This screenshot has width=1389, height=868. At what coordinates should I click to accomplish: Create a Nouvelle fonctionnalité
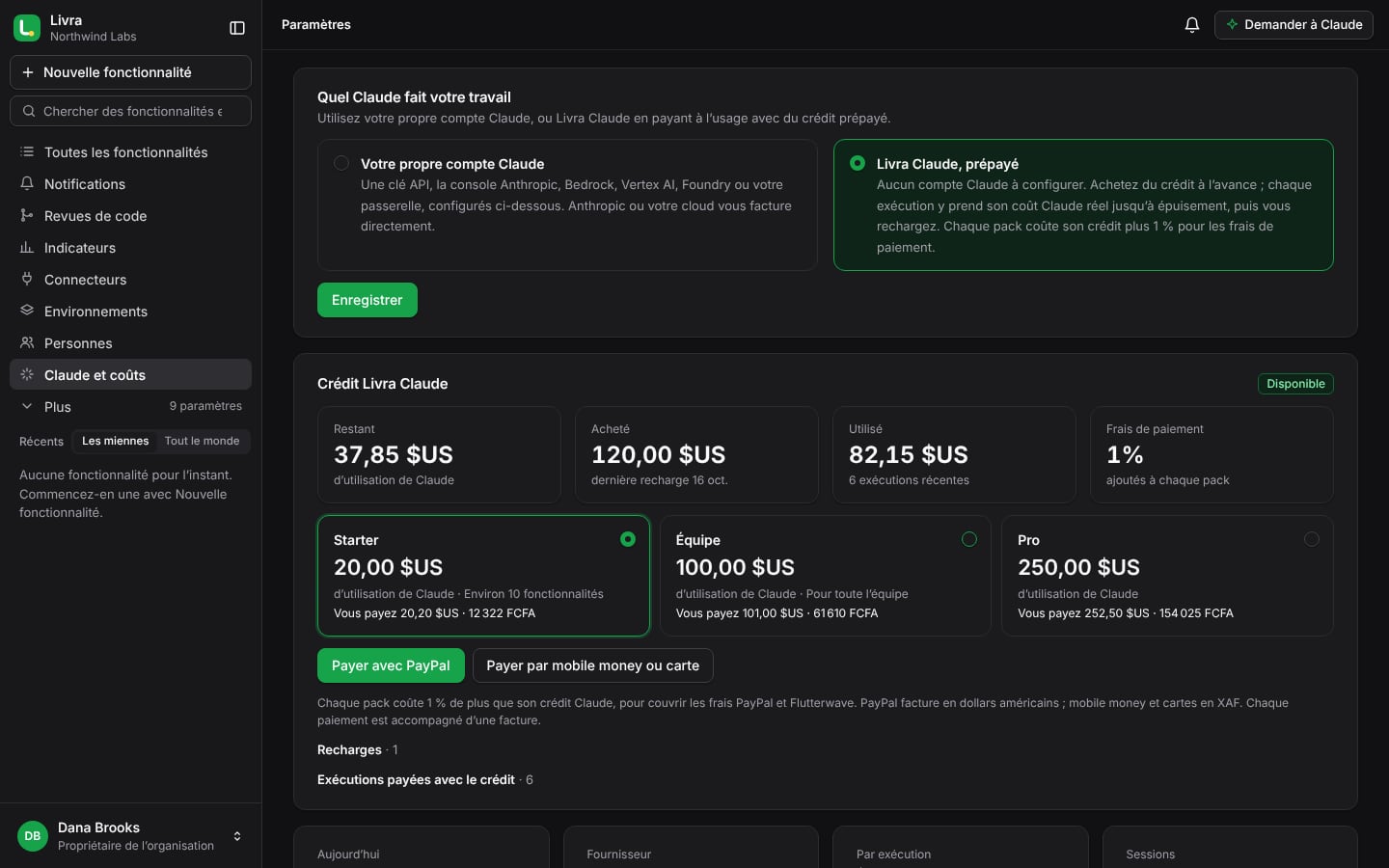[x=130, y=72]
